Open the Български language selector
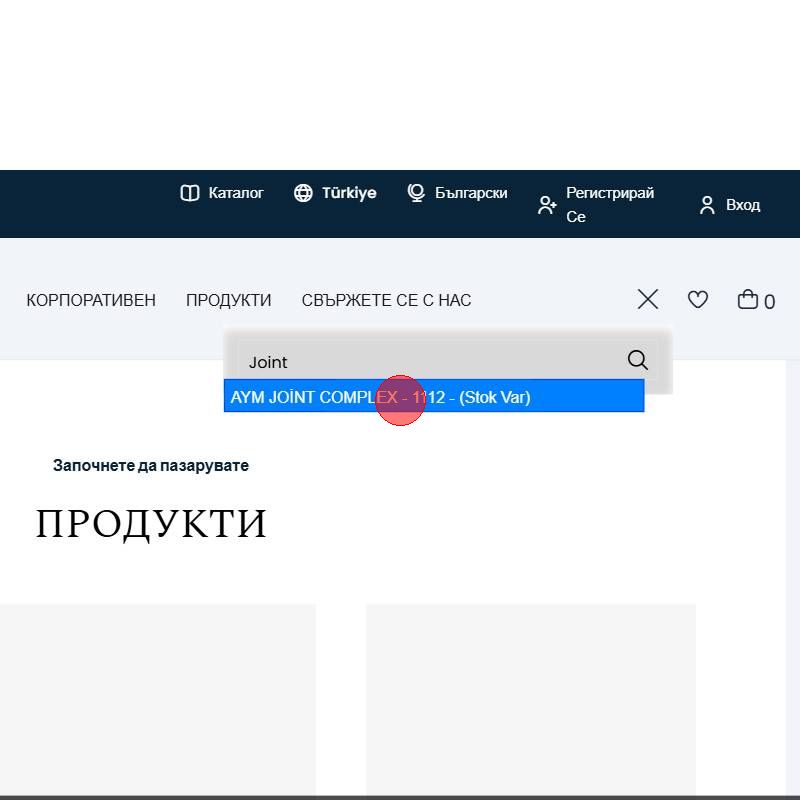Image resolution: width=800 pixels, height=800 pixels. tap(471, 193)
